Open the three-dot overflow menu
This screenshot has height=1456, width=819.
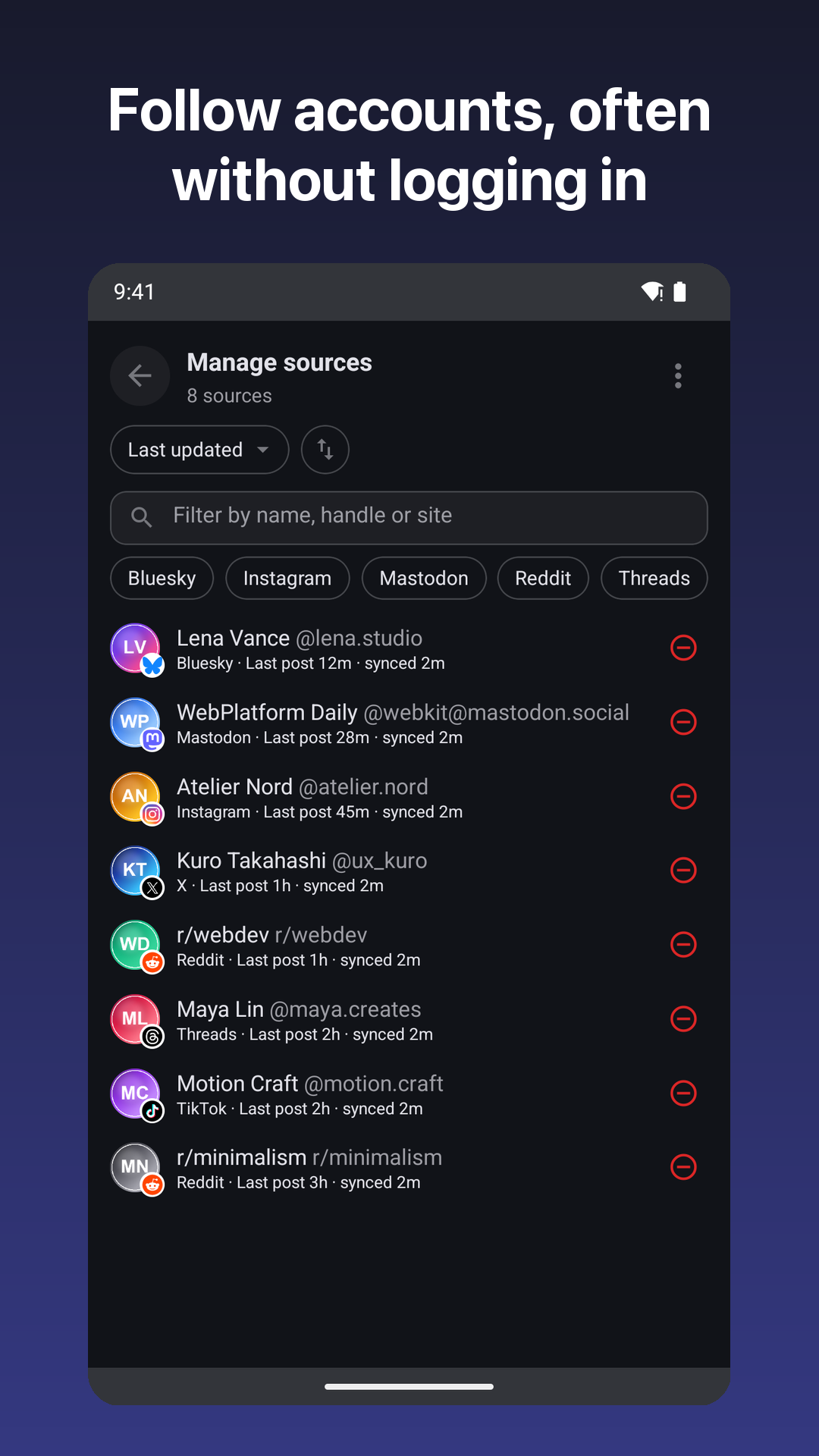[678, 375]
